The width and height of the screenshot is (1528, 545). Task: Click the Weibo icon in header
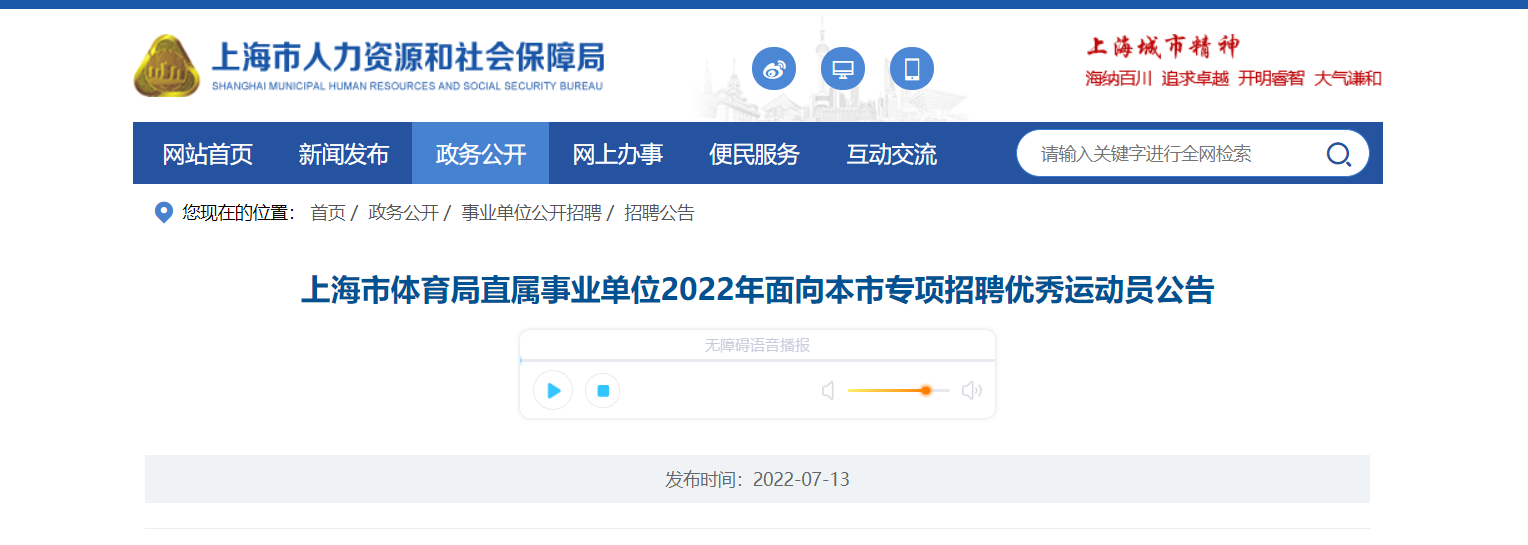click(774, 69)
